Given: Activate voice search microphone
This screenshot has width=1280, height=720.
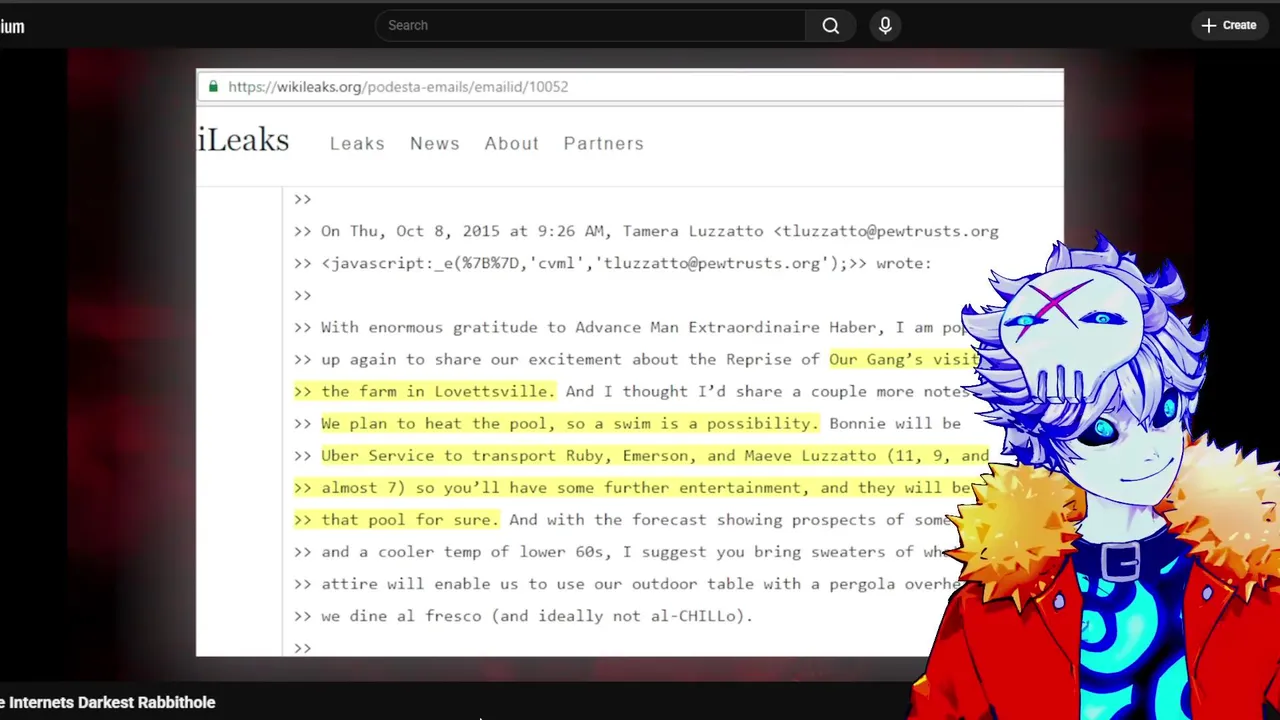Looking at the screenshot, I should (885, 26).
